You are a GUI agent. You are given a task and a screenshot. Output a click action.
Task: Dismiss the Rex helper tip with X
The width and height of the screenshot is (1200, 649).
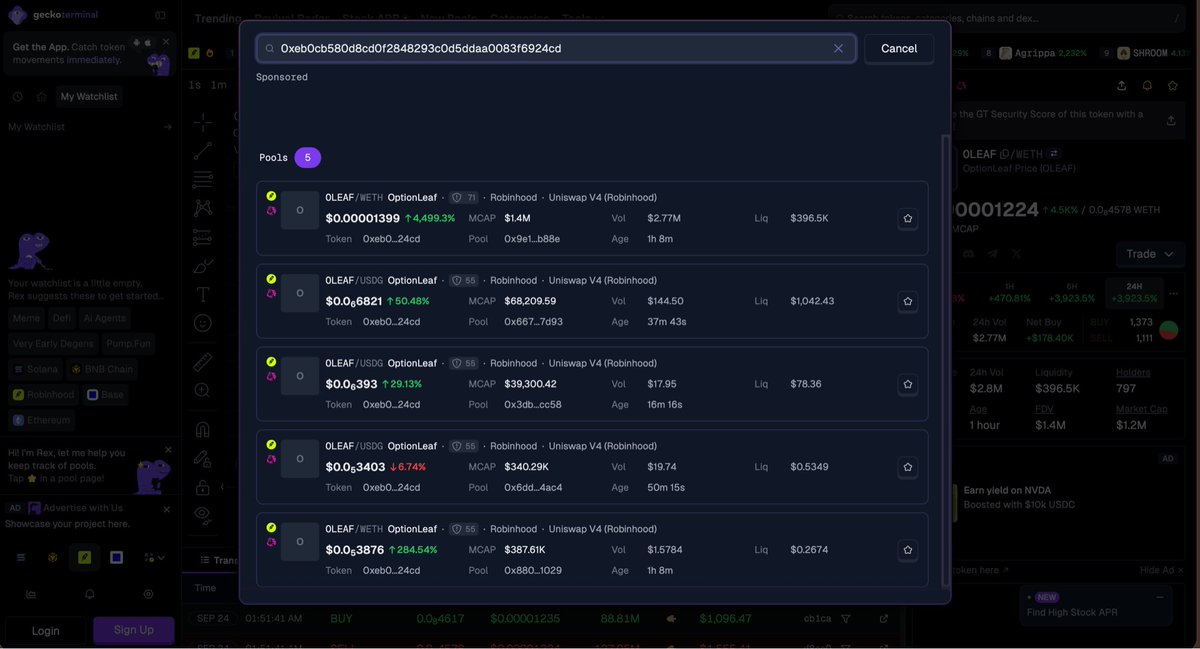pyautogui.click(x=168, y=450)
